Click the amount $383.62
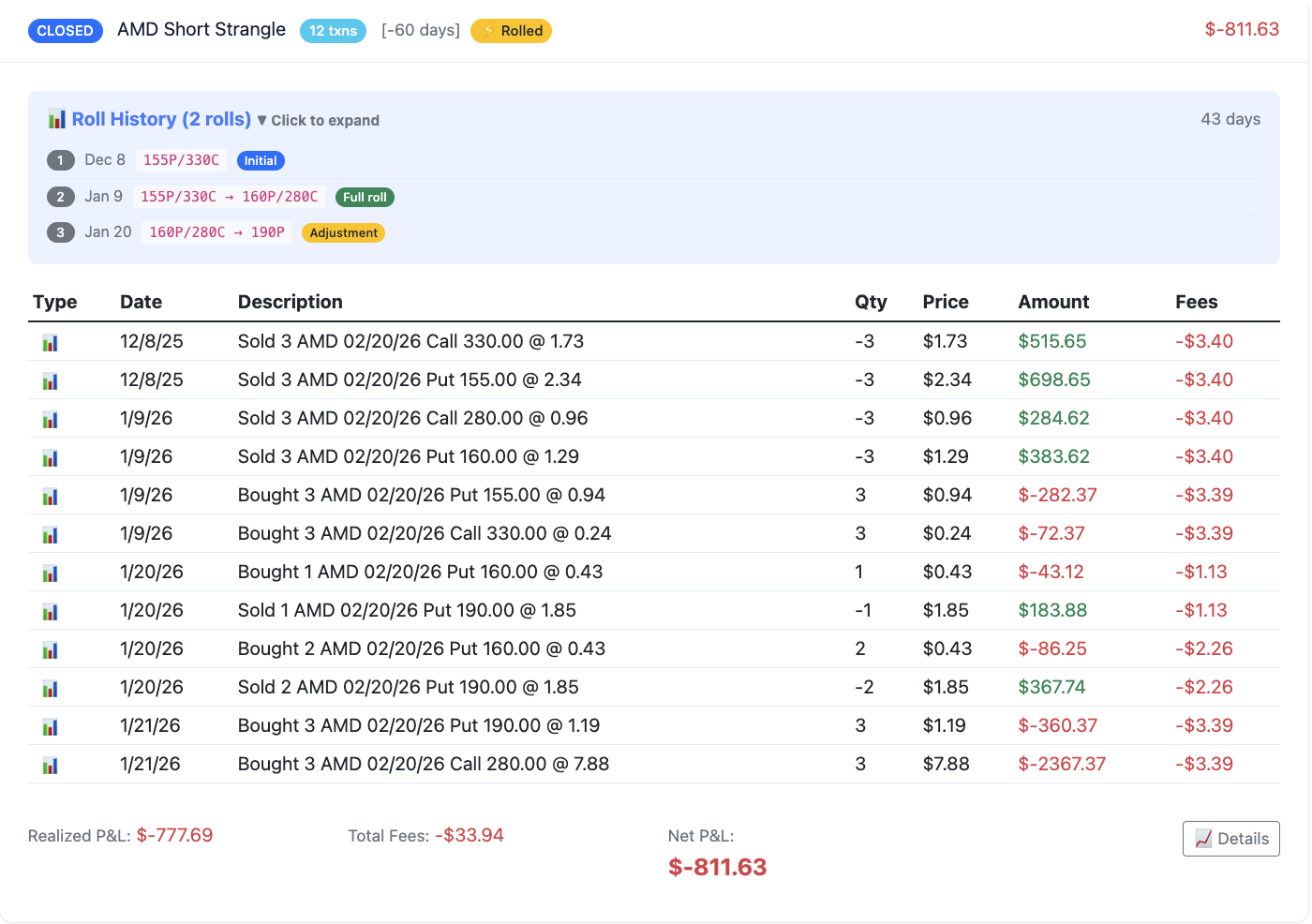The image size is (1312, 924). click(1053, 456)
